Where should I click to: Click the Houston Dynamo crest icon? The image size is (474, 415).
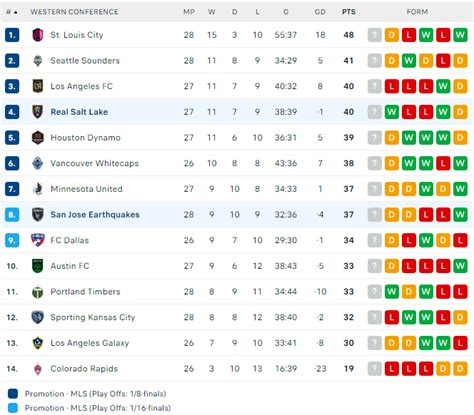38,137
